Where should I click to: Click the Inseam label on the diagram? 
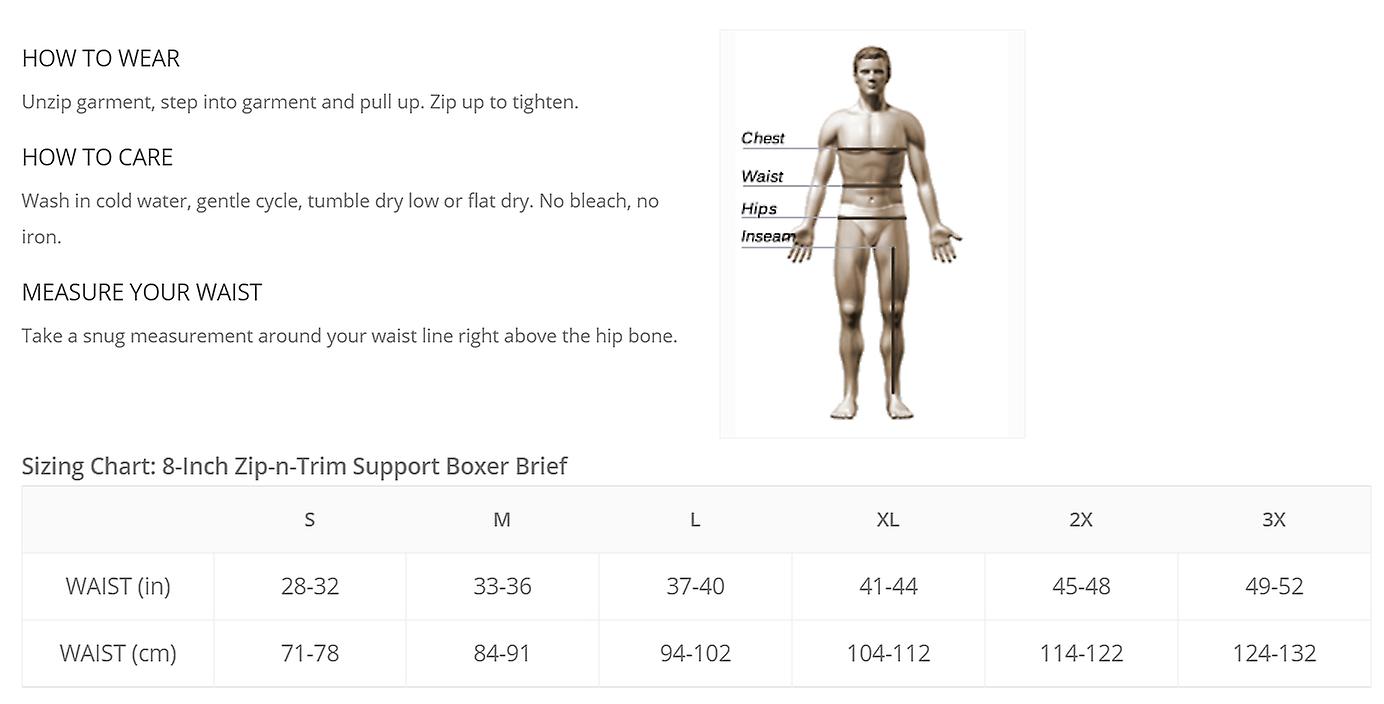pyautogui.click(x=767, y=237)
